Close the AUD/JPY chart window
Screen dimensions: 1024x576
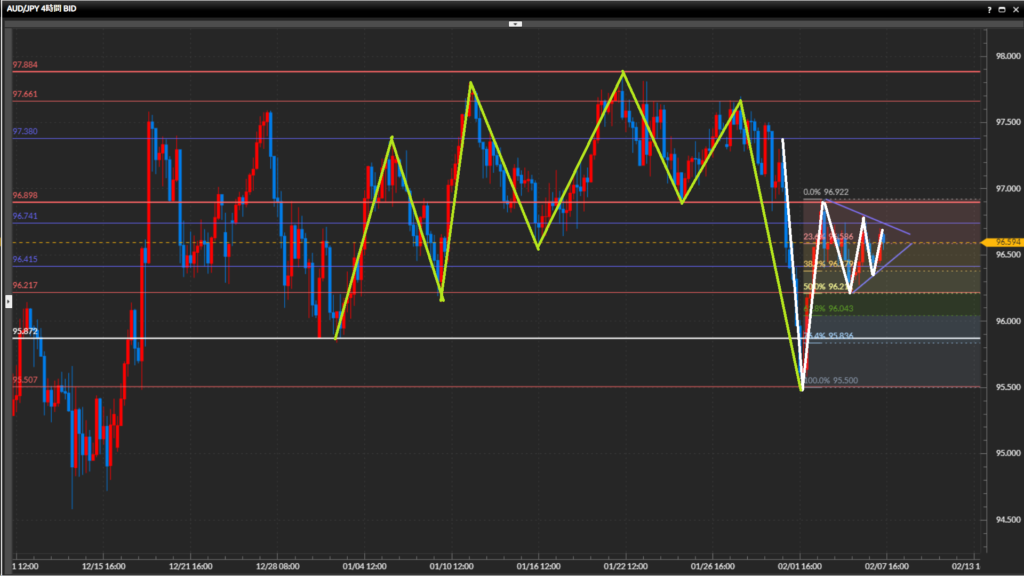1014,8
